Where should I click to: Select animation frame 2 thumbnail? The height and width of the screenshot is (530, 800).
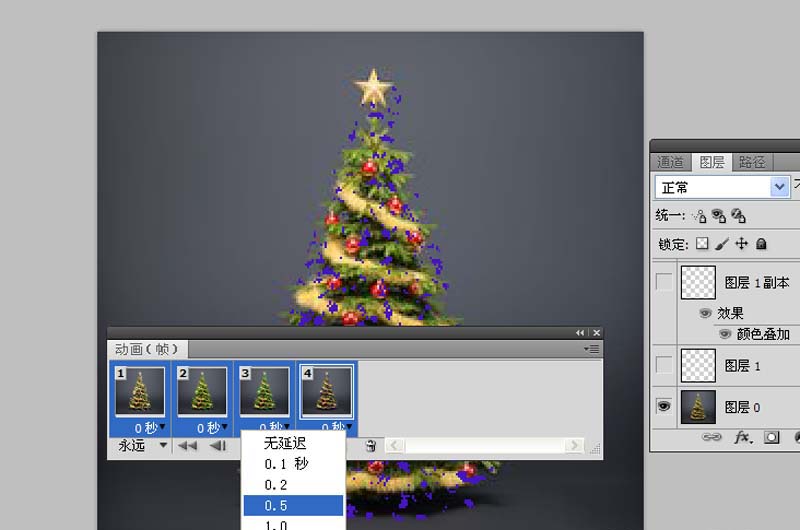pos(202,391)
